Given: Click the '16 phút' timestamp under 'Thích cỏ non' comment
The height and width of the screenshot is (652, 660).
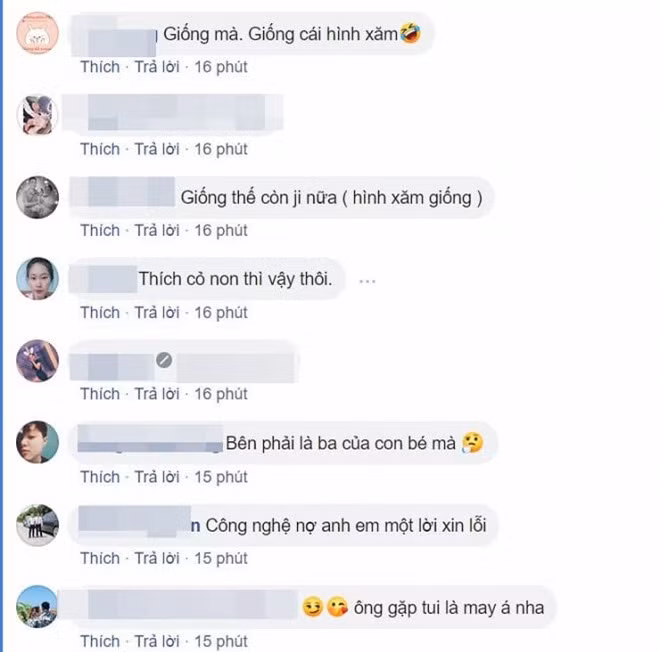Looking at the screenshot, I should [x=221, y=313].
